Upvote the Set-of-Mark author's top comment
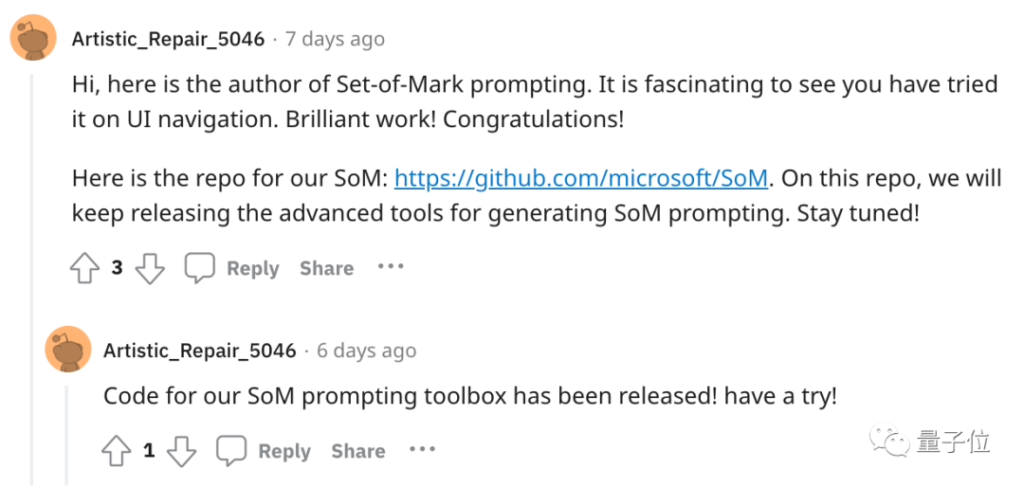The image size is (1024, 487). click(x=85, y=268)
